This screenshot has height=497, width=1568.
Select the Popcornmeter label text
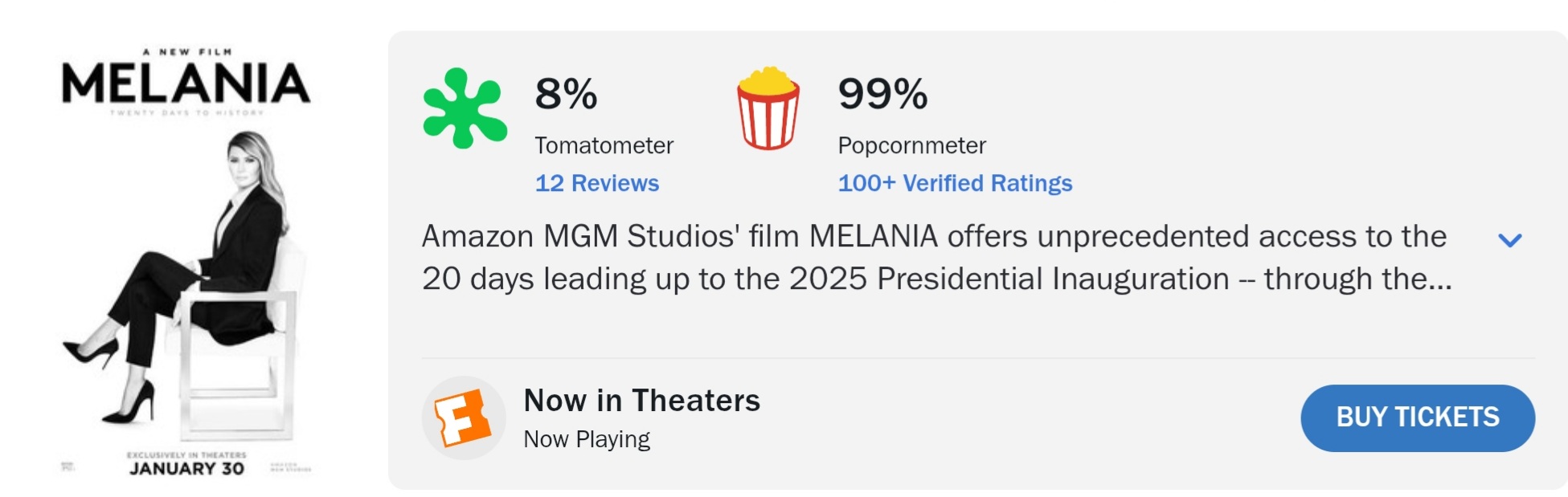tap(911, 145)
